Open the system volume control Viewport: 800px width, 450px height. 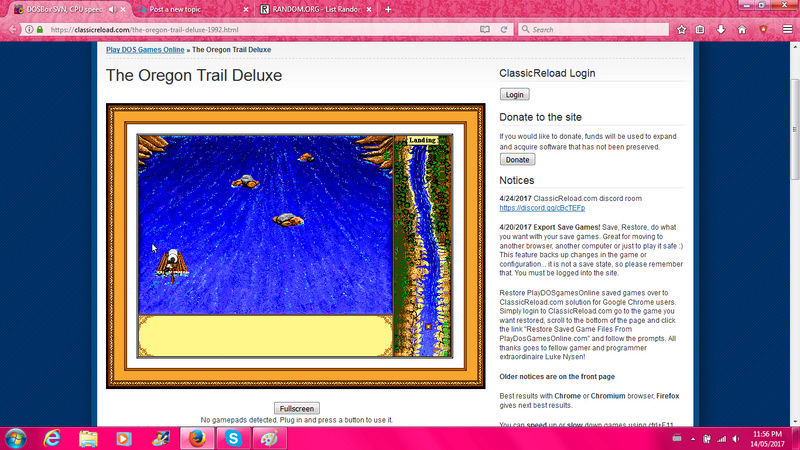tap(736, 439)
